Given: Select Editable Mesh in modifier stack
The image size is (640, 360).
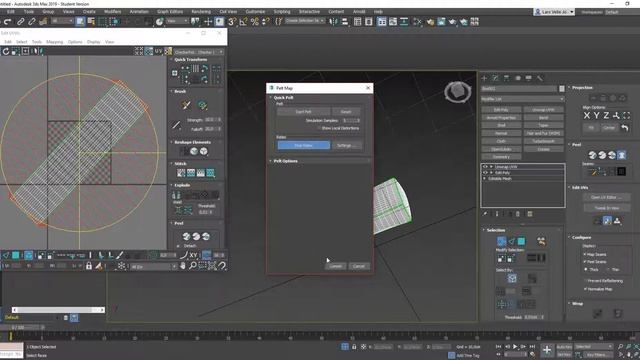Looking at the screenshot, I should (500, 179).
